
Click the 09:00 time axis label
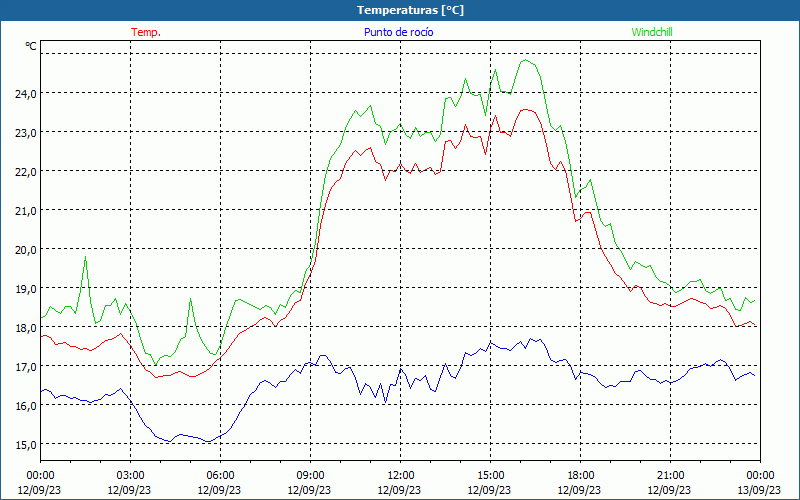click(x=310, y=476)
